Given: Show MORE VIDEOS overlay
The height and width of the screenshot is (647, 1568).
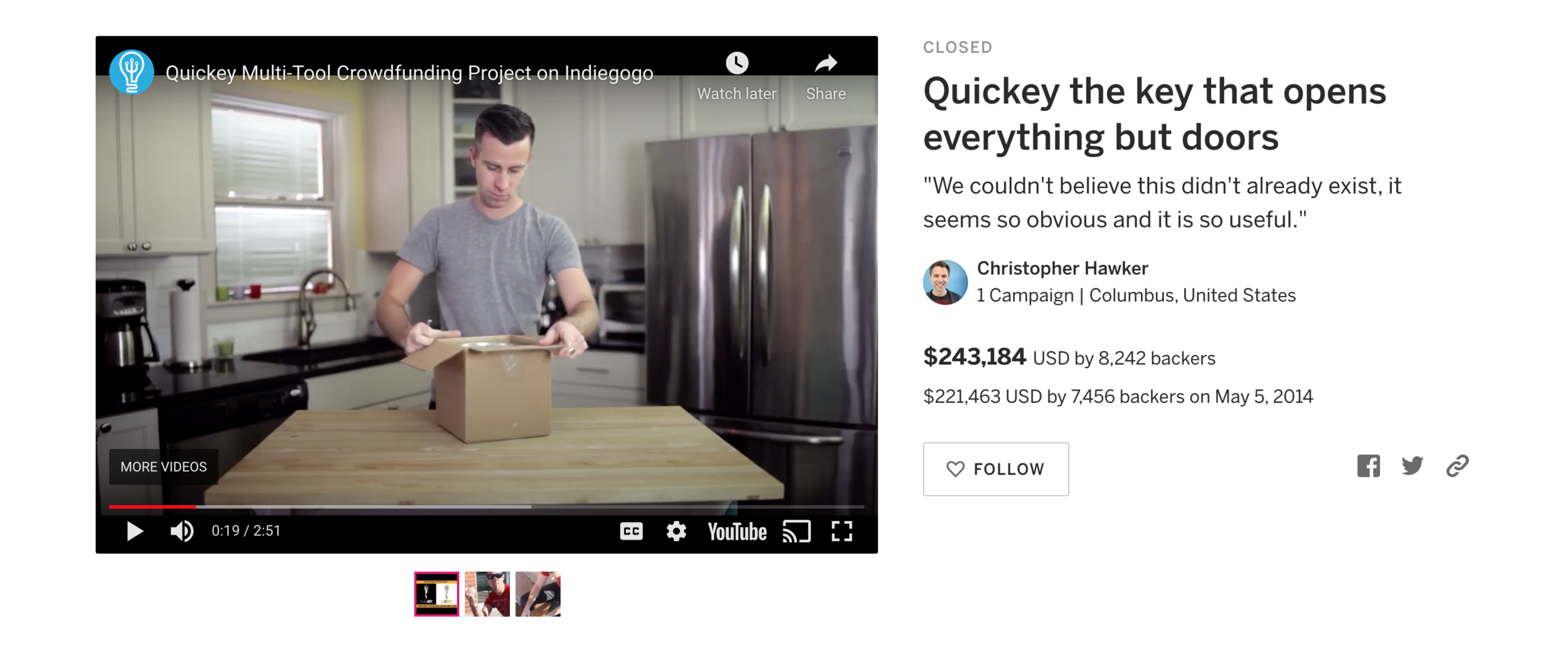Looking at the screenshot, I should coord(164,467).
